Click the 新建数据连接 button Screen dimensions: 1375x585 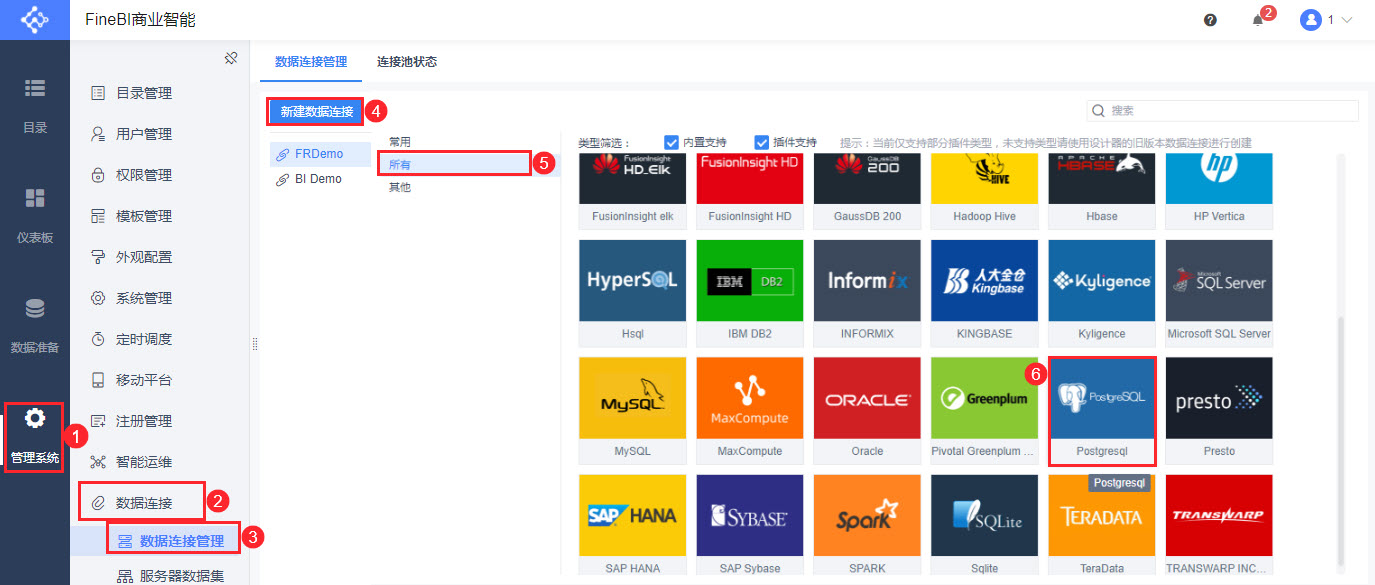[x=316, y=111]
